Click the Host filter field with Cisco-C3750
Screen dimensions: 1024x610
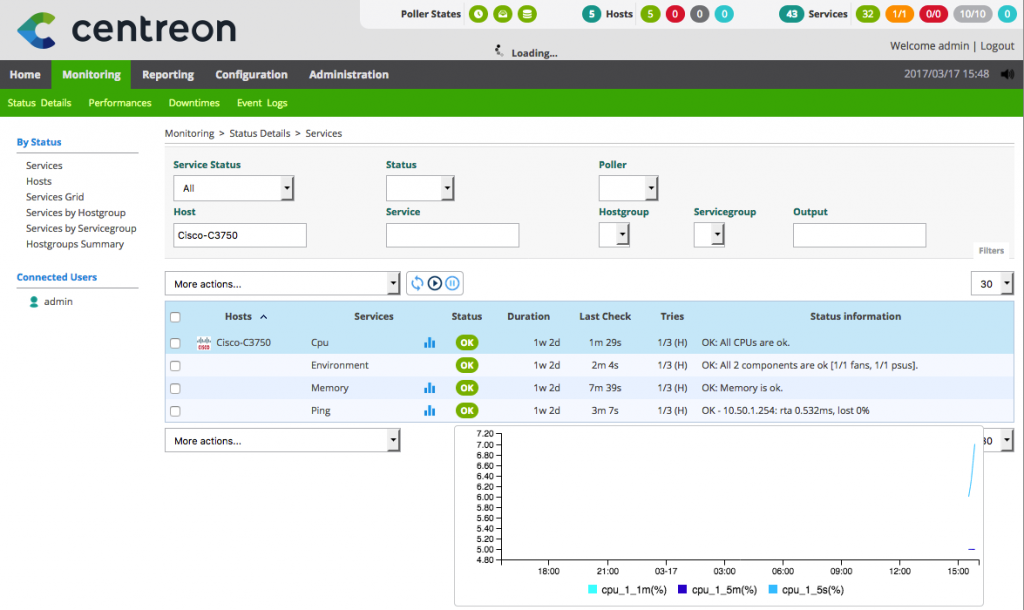coord(240,235)
